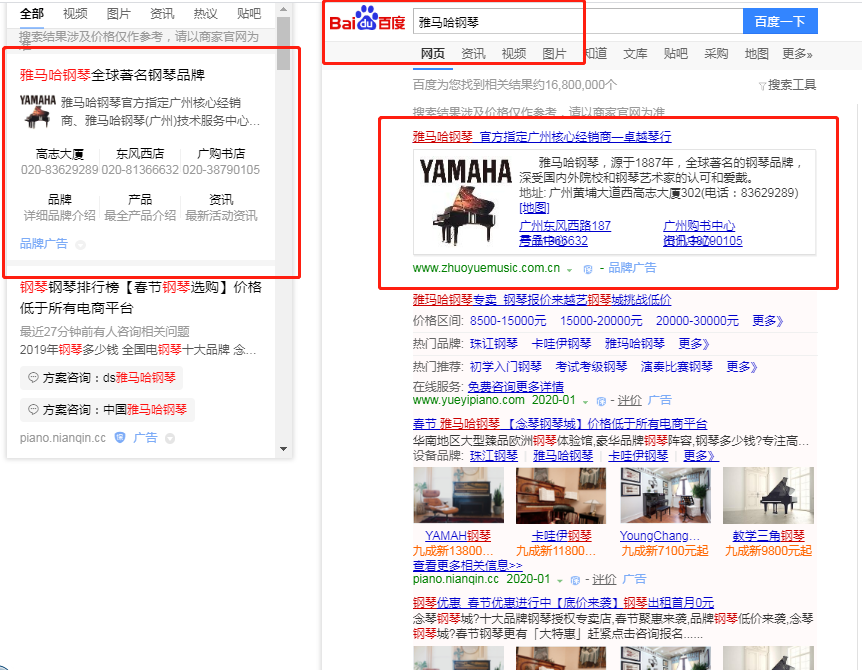Viewport: 862px width, 670px height.
Task: Click the verification badge beside www.zhuoyuemusic.com.cn
Action: click(x=589, y=268)
